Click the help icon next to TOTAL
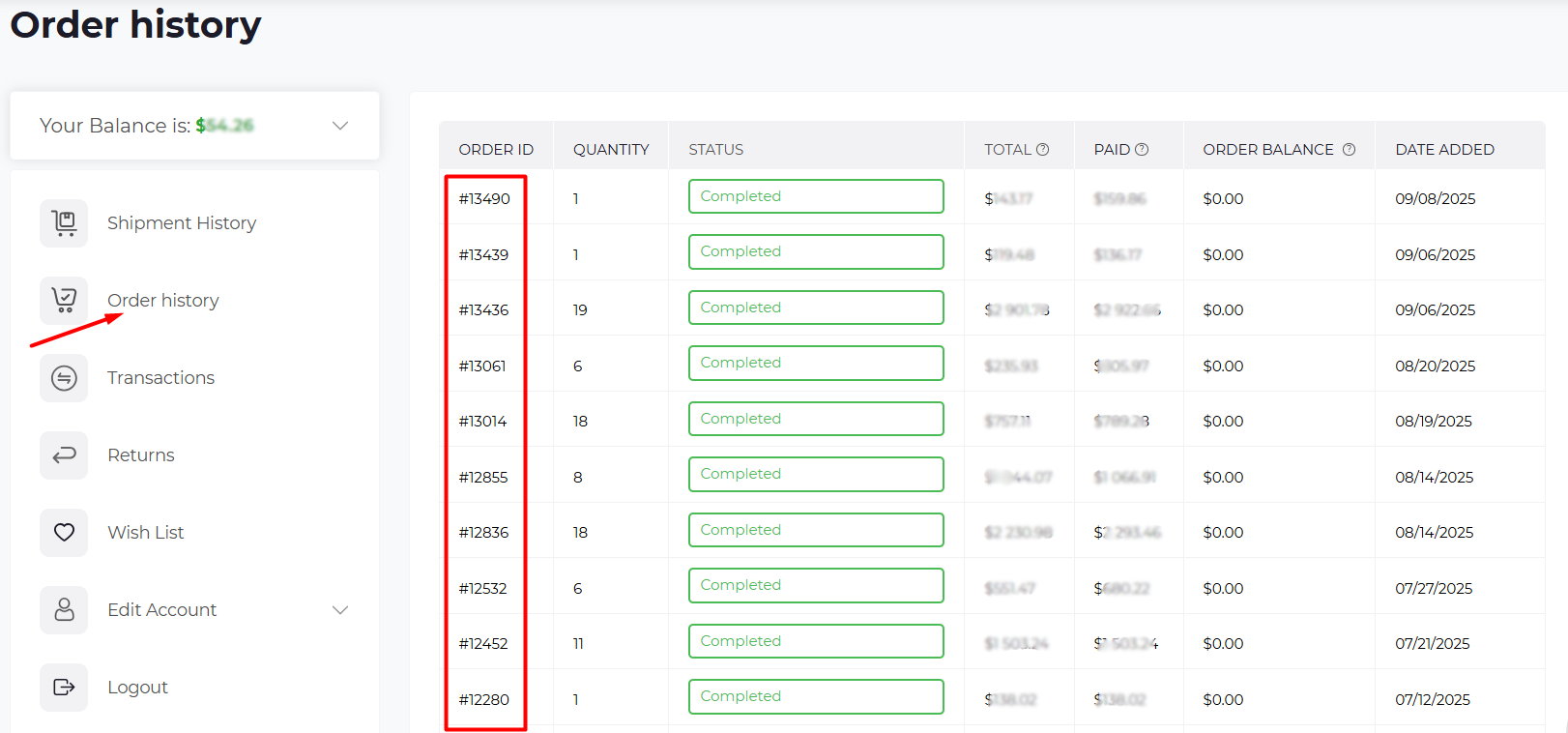Screen dimensions: 1568x733 point(1042,149)
